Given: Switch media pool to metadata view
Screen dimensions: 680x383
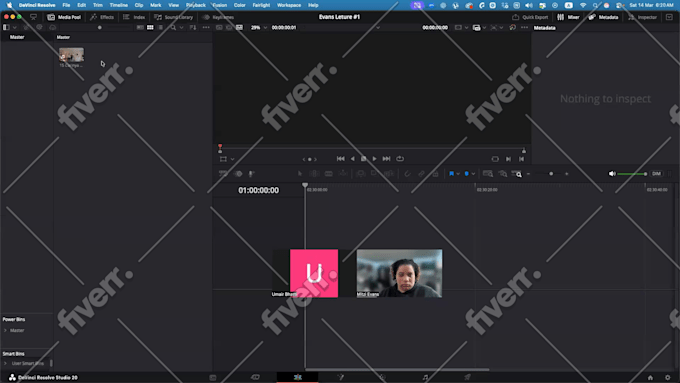Looking at the screenshot, I should click(140, 27).
